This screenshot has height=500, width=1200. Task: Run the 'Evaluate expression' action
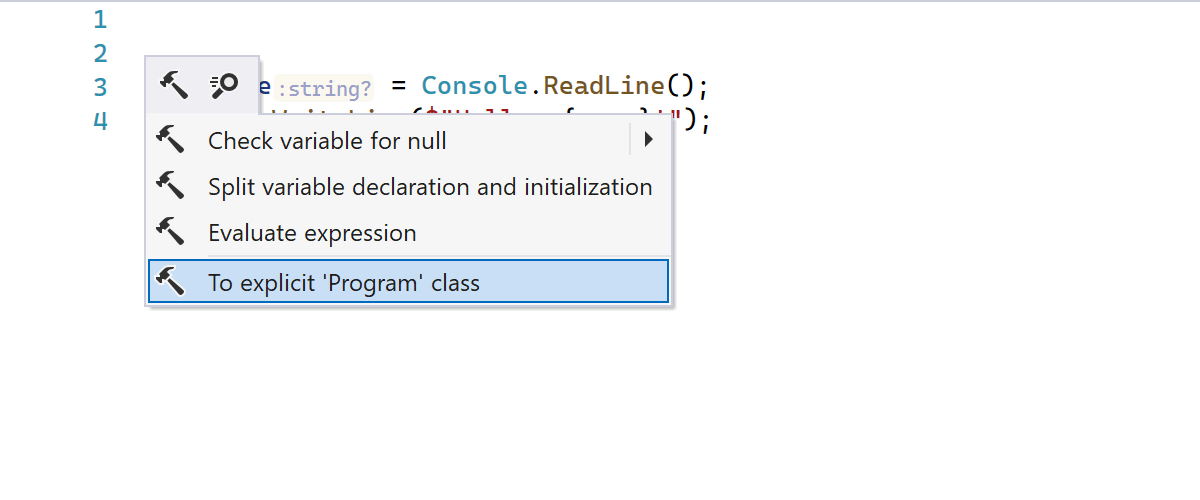tap(312, 234)
